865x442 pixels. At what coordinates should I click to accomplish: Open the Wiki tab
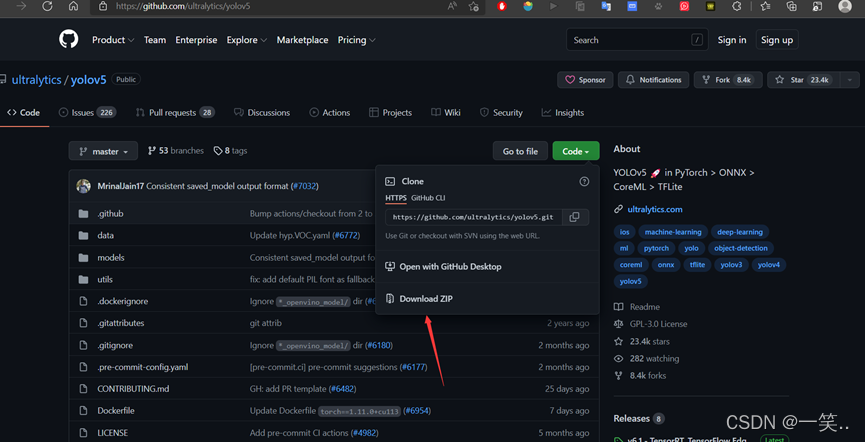click(446, 113)
